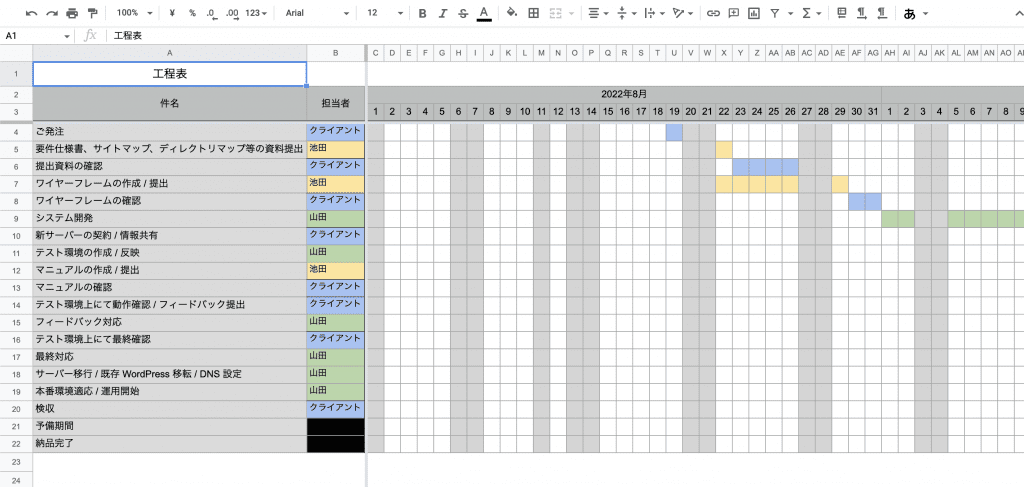Select column A header
Screen dimensions: 1024x487
(x=170, y=53)
